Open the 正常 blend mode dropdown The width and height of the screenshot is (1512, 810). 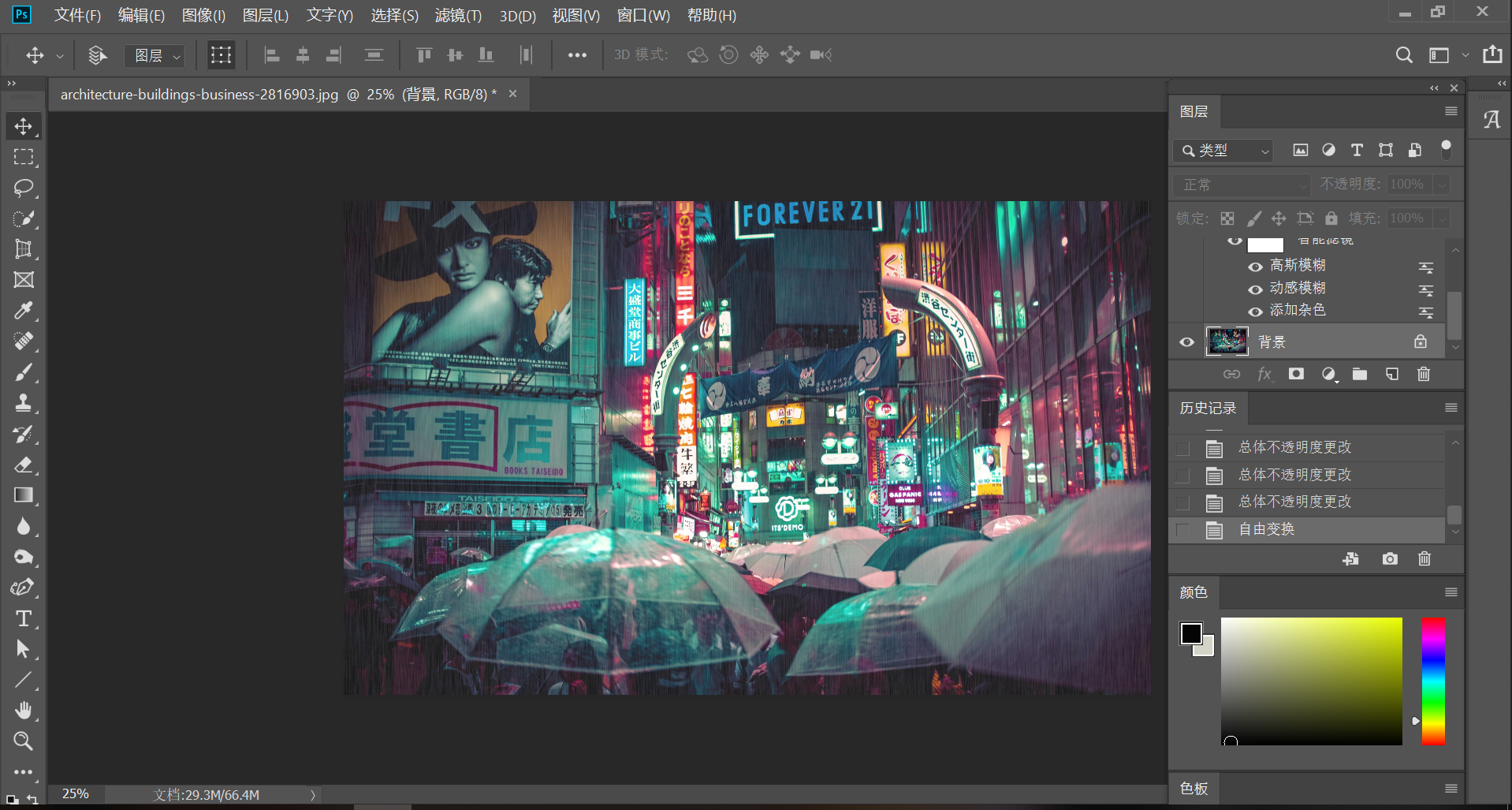point(1241,185)
